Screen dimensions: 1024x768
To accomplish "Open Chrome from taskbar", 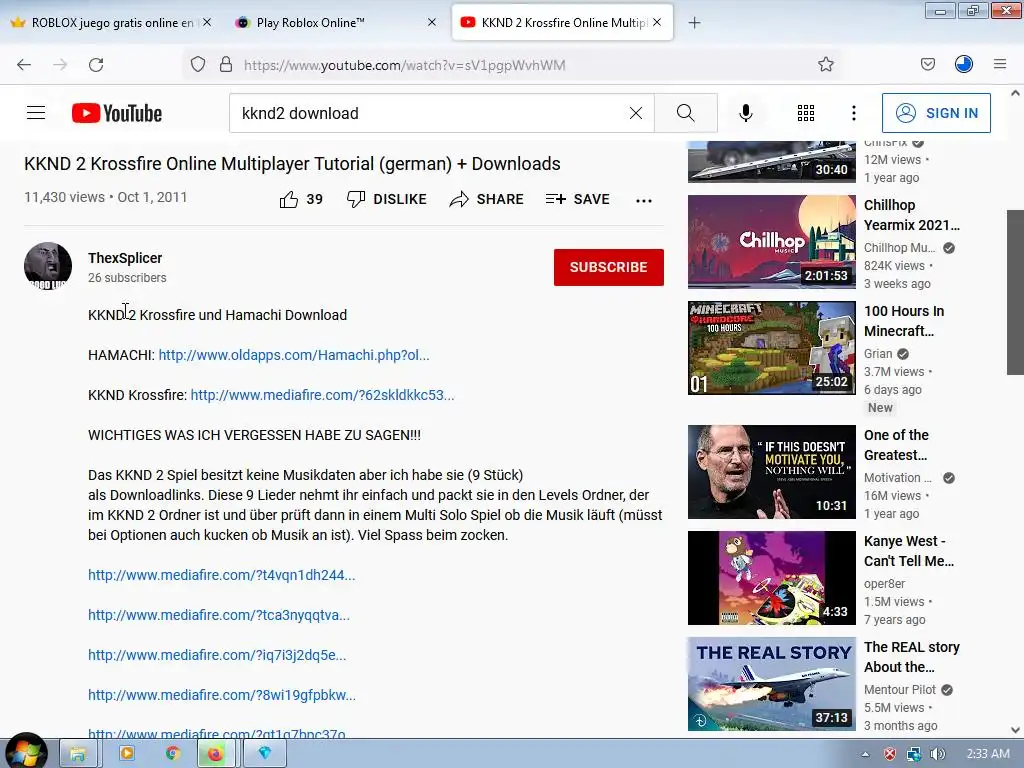I will coord(172,754).
